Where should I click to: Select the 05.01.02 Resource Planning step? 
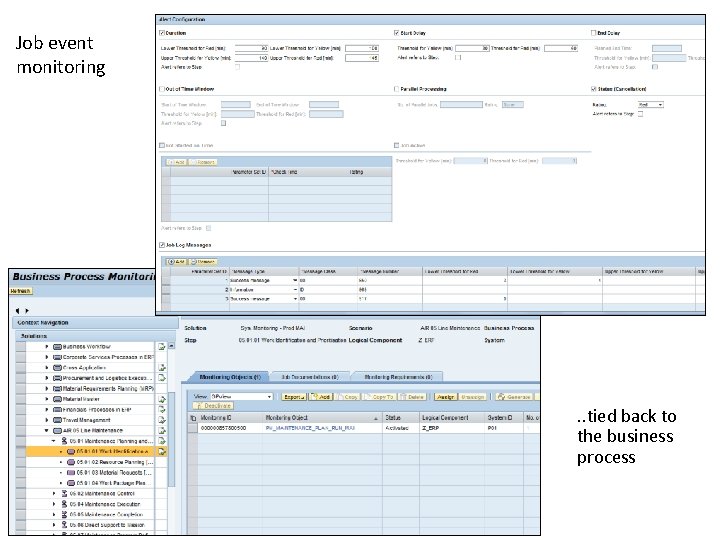[114, 462]
